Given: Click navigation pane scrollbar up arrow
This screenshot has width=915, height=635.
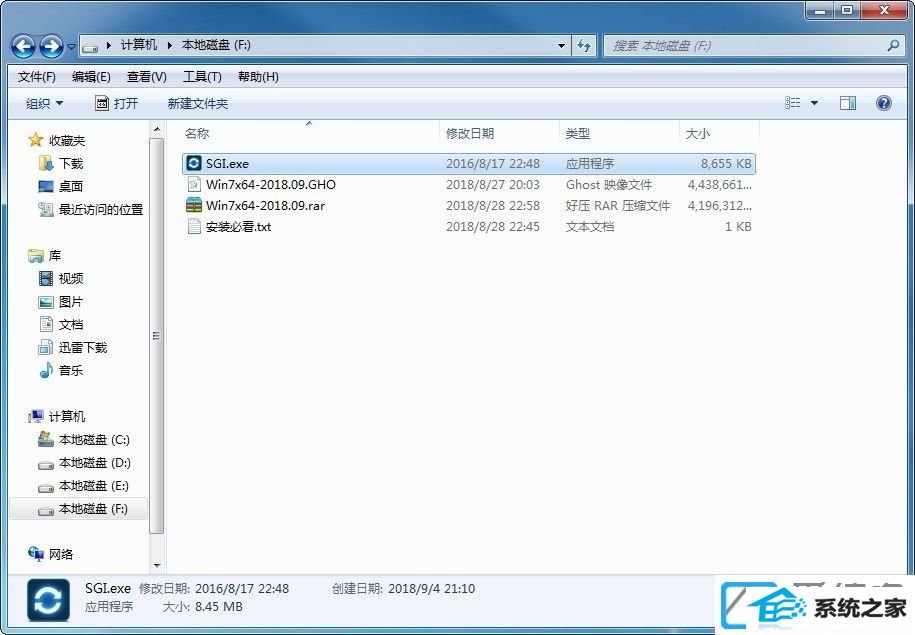Looking at the screenshot, I should (x=156, y=129).
